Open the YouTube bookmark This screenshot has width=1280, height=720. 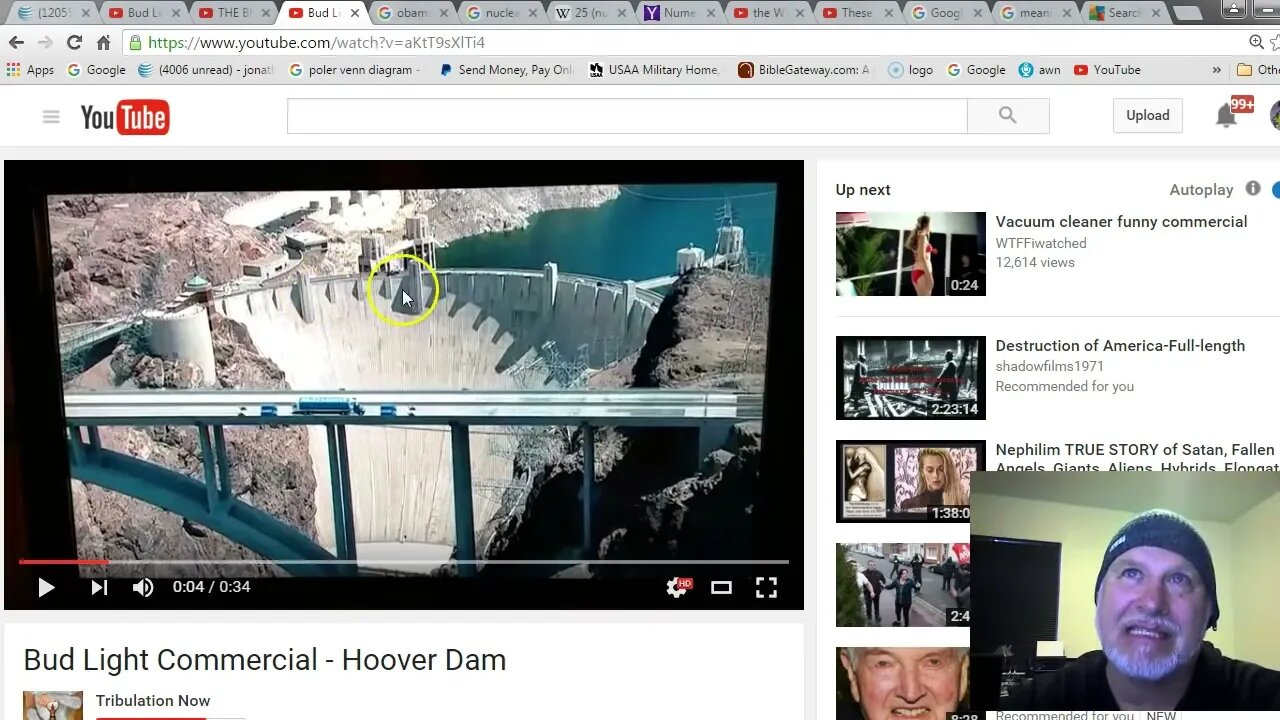1107,70
